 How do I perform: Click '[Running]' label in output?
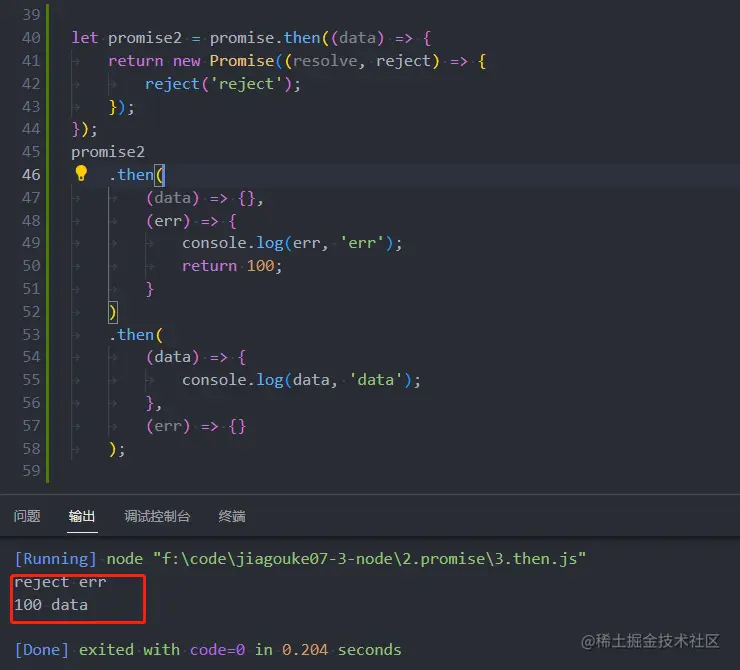pos(55,559)
